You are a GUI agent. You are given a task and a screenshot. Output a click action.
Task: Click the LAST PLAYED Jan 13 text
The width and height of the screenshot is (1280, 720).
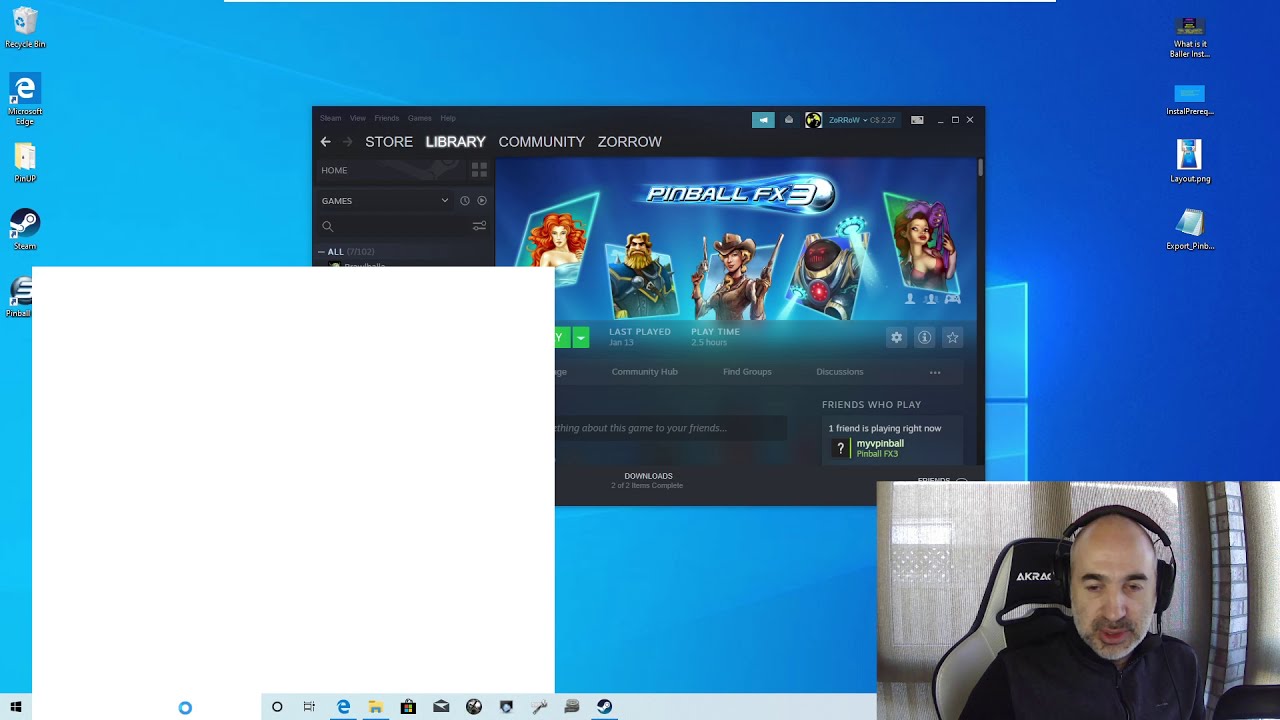[639, 337]
